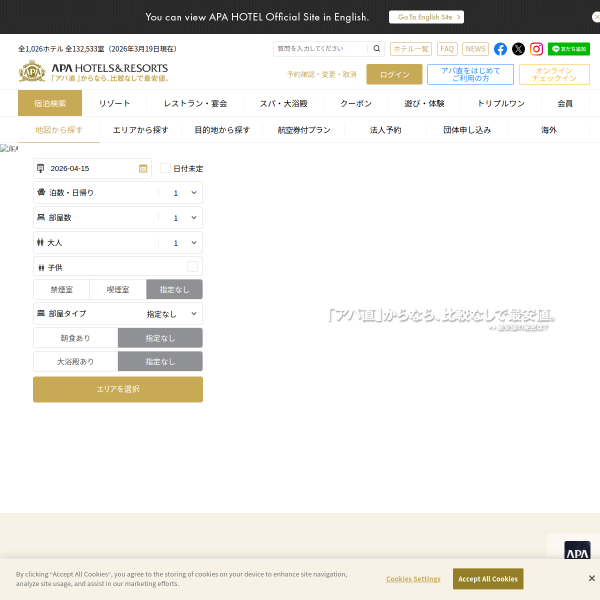Image resolution: width=600 pixels, height=600 pixels.
Task: Open the Cookies Settings link
Action: click(x=413, y=579)
